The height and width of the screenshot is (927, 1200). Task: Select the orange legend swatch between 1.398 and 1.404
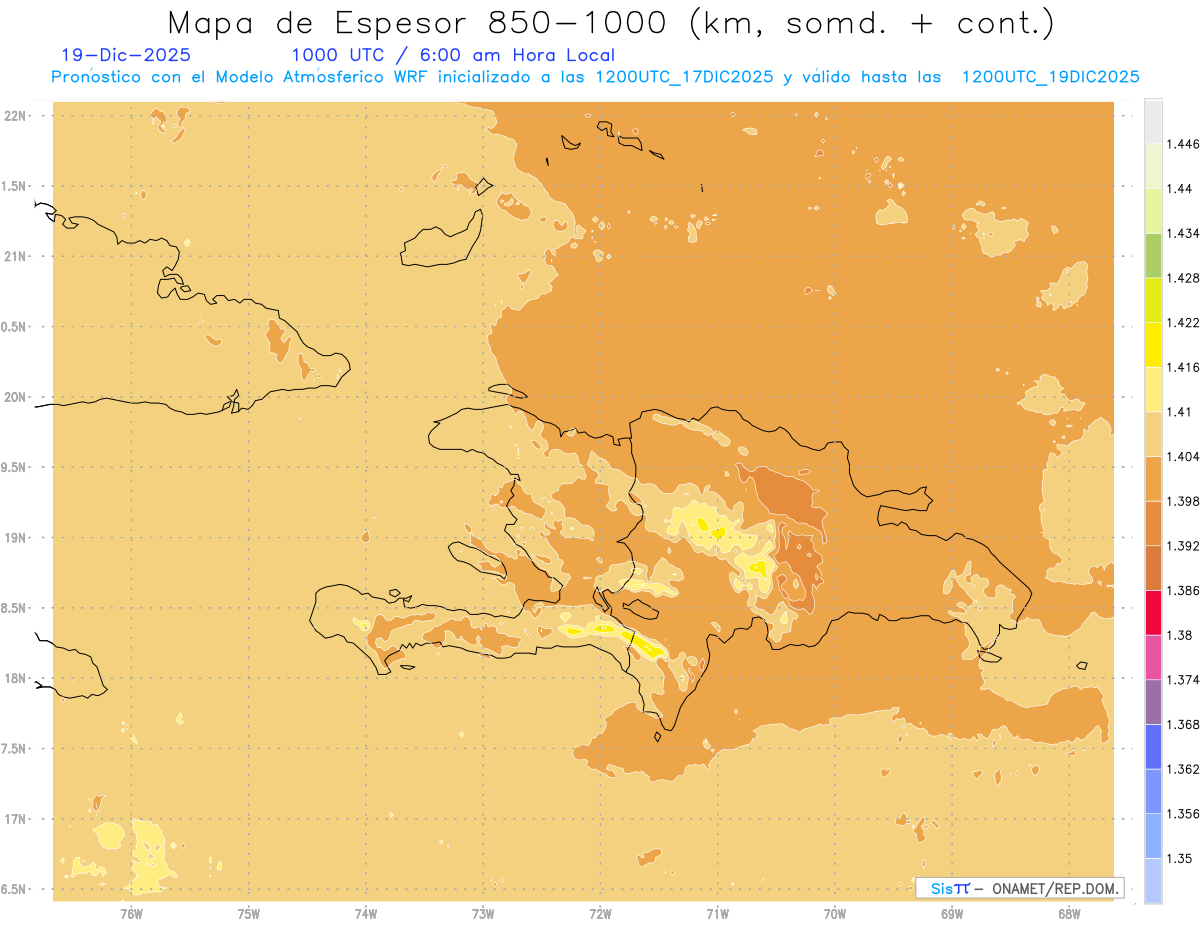[x=1153, y=479]
